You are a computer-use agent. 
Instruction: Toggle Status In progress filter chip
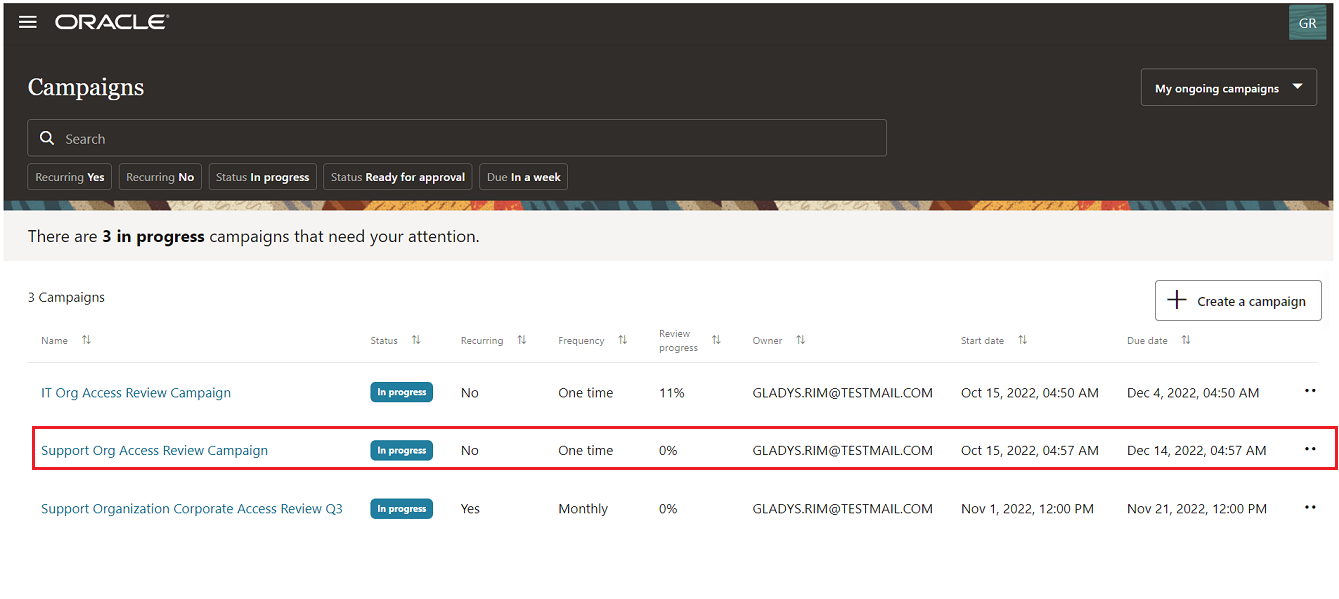[262, 177]
